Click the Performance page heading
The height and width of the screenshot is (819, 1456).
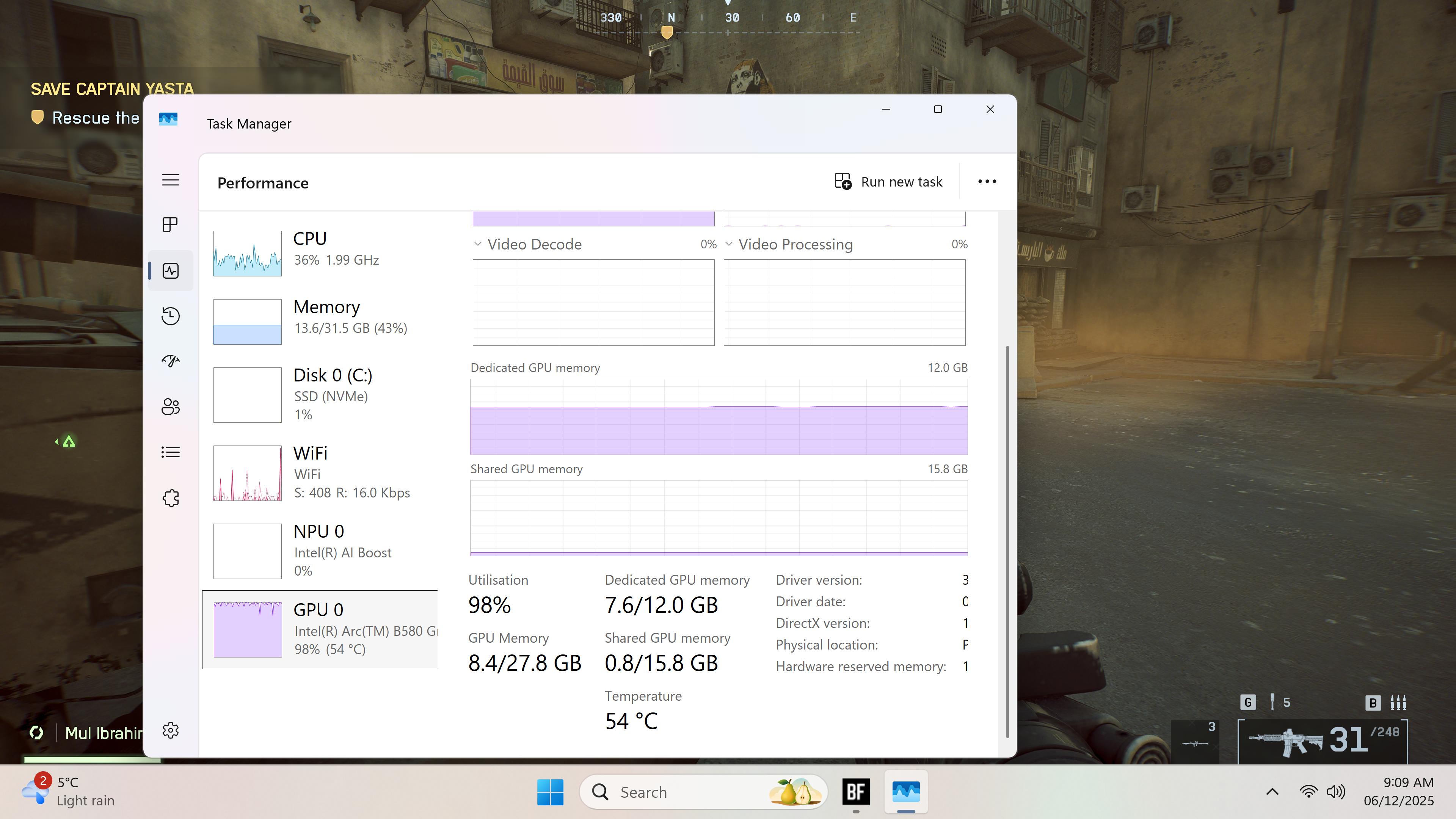[263, 183]
